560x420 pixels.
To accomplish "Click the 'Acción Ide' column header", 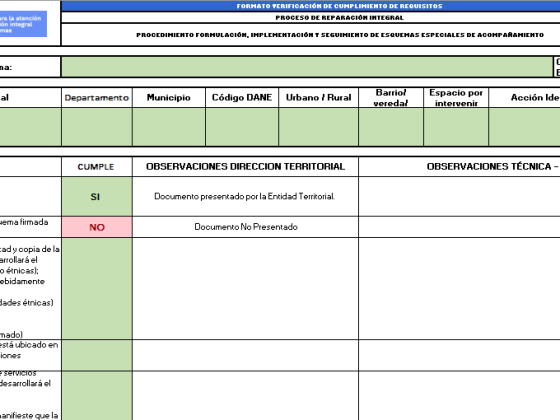I will point(524,98).
